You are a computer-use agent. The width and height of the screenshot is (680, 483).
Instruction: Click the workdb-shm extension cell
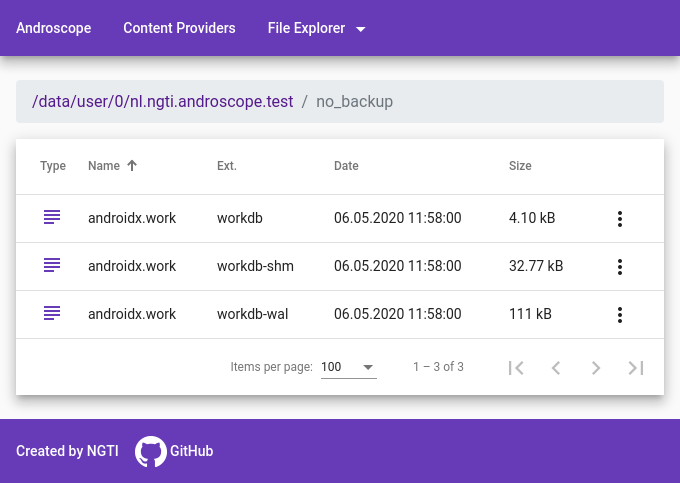[255, 266]
